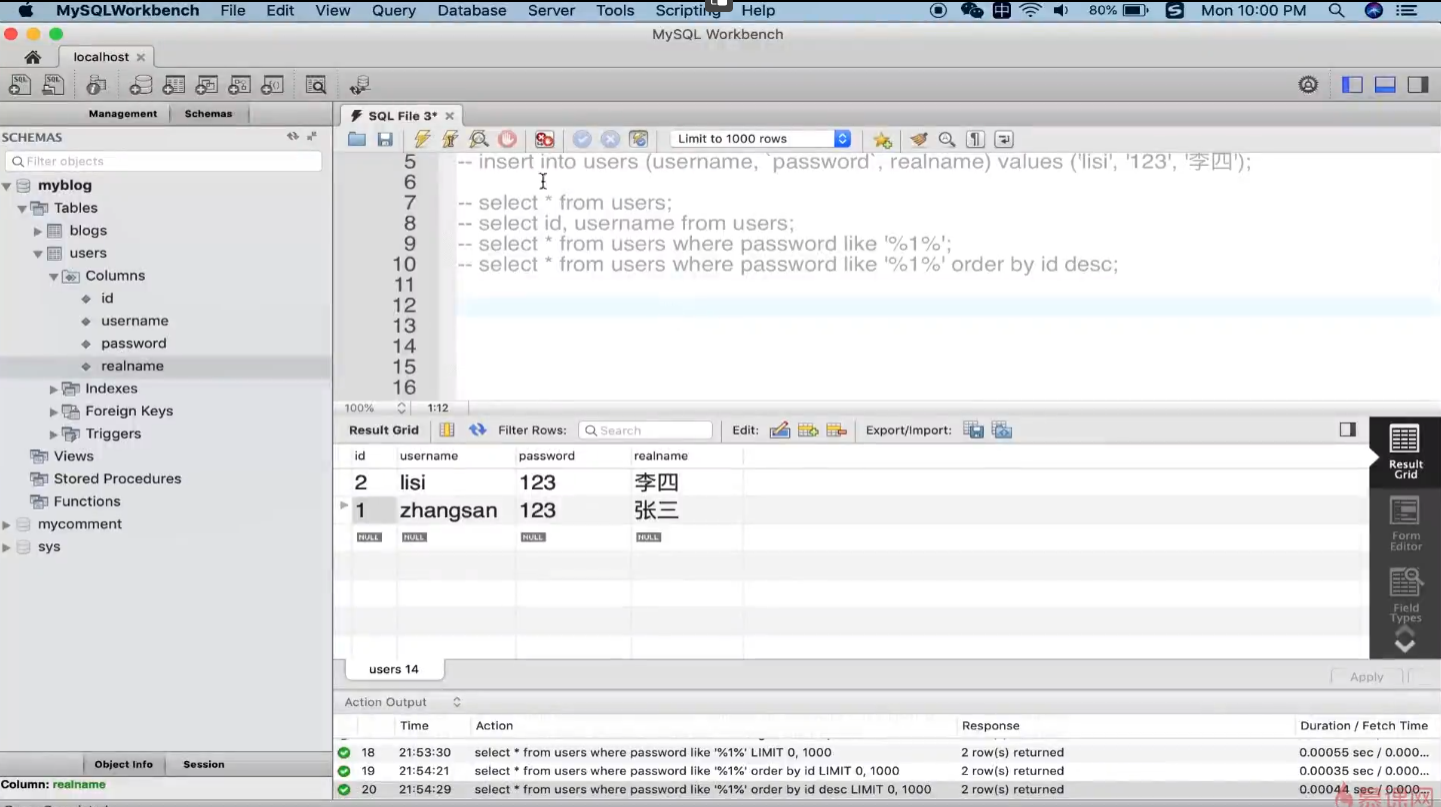
Task: Toggle word wrapping in the editor
Action: 1004,139
